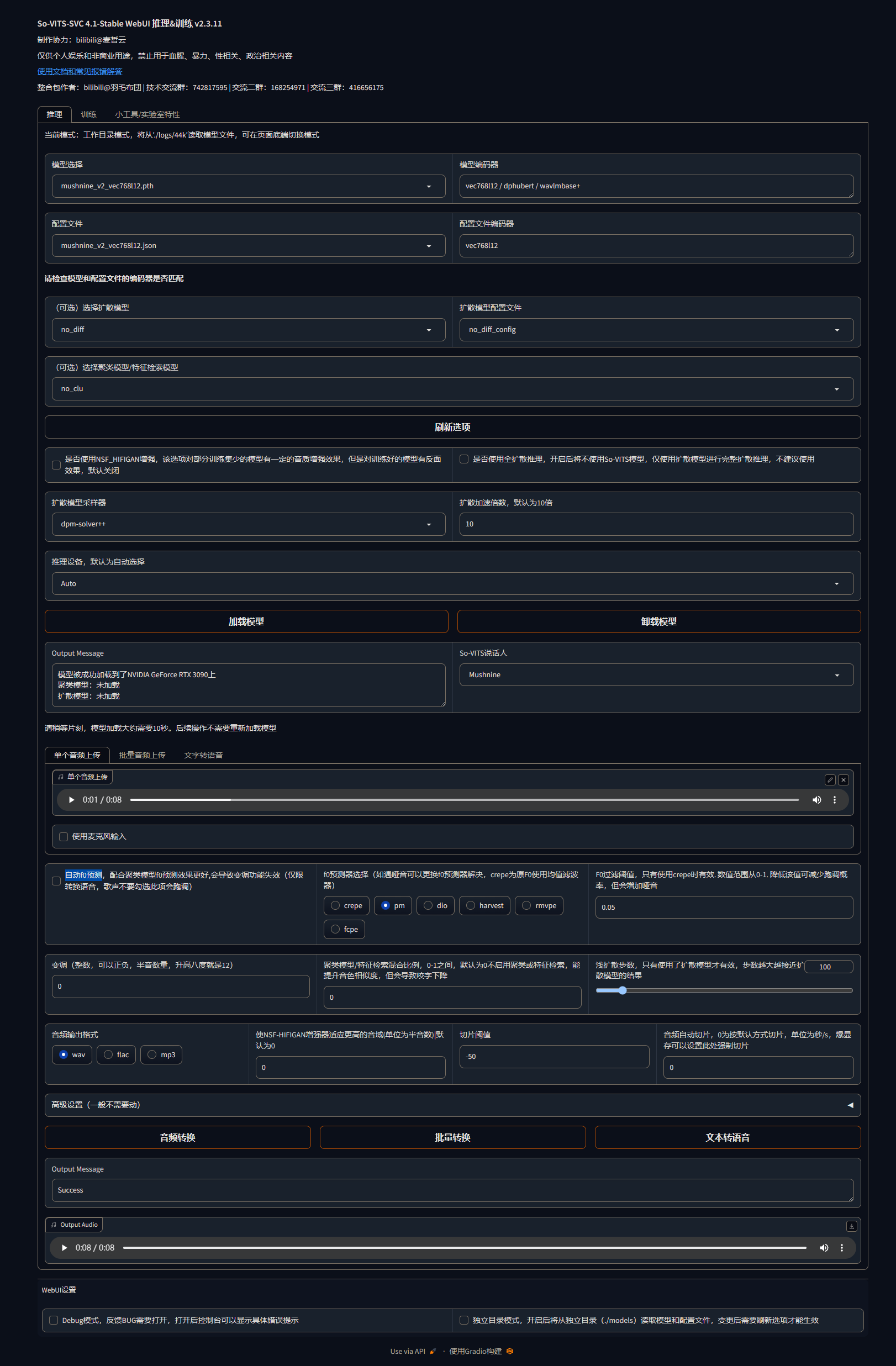896x1366 pixels.
Task: Switch to the 批量音频上传 tab
Action: (x=142, y=755)
